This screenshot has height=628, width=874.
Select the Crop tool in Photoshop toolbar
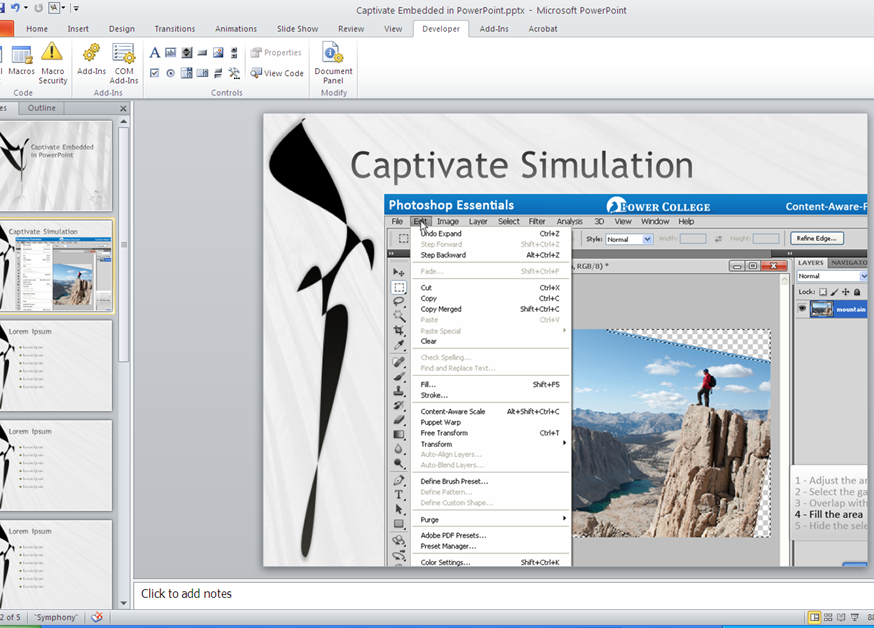click(399, 331)
